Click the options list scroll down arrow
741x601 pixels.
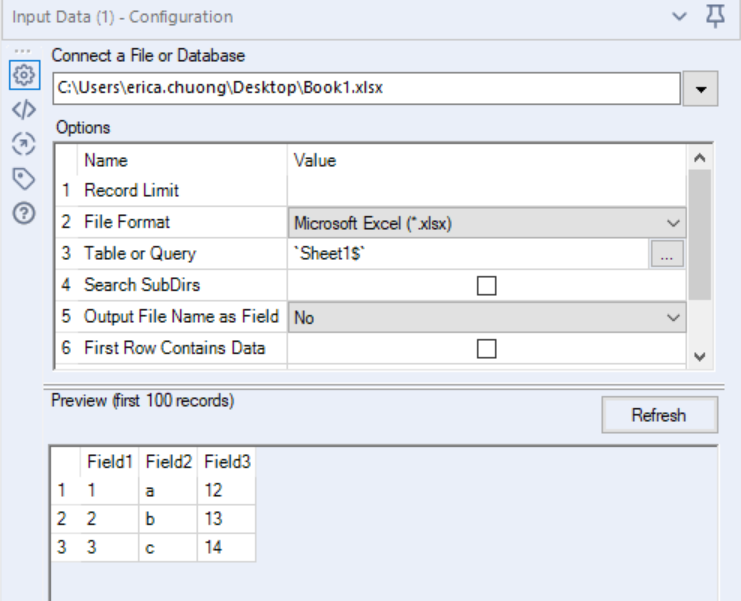click(700, 356)
